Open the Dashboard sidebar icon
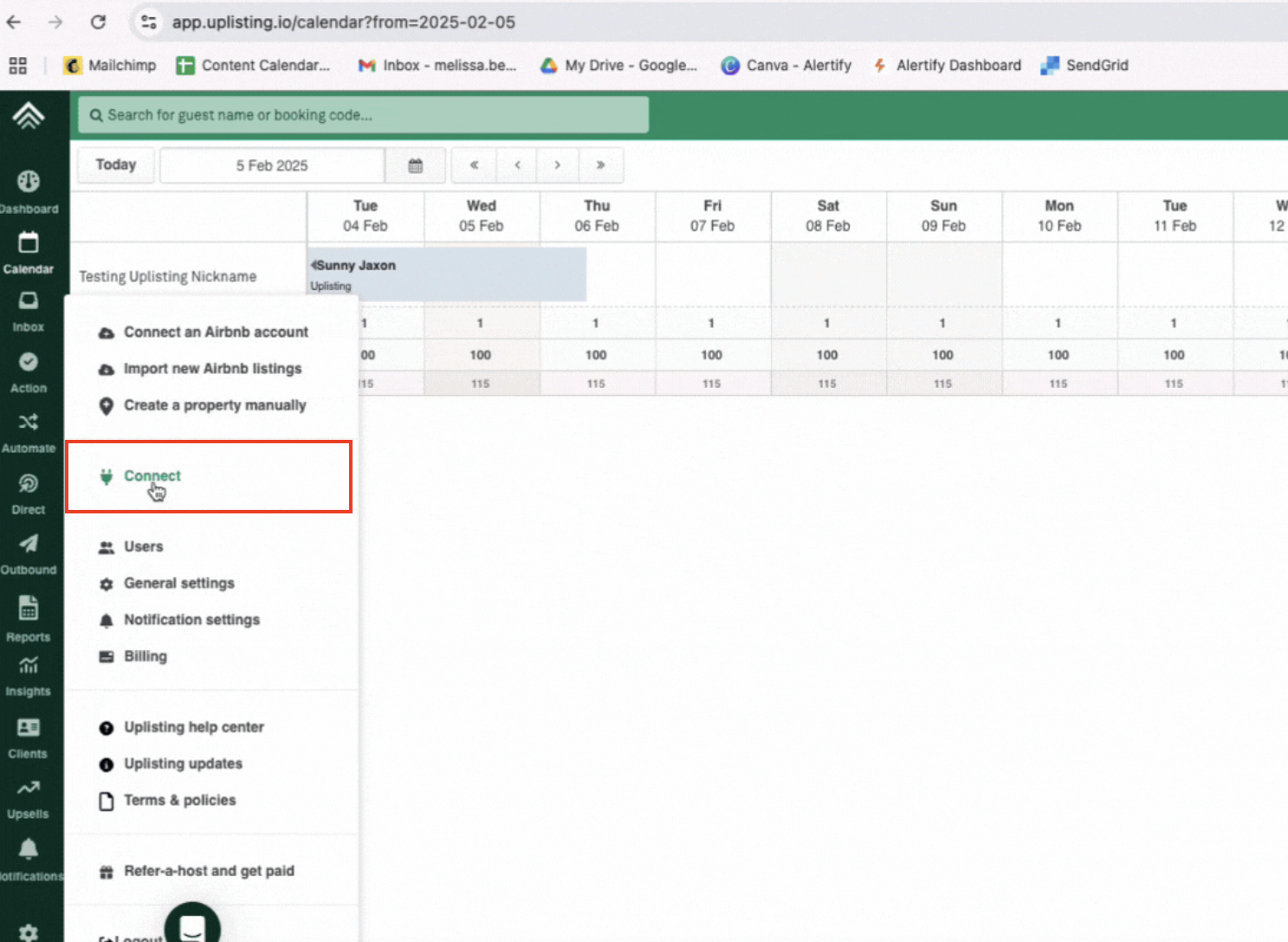Screen dimensions: 1288x942 point(29,182)
